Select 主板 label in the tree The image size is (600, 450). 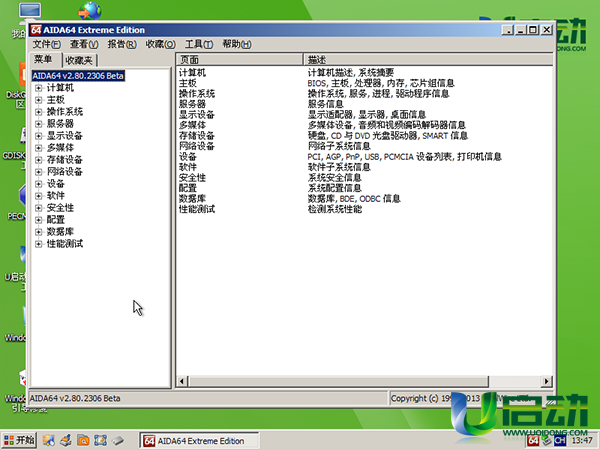[x=56, y=100]
